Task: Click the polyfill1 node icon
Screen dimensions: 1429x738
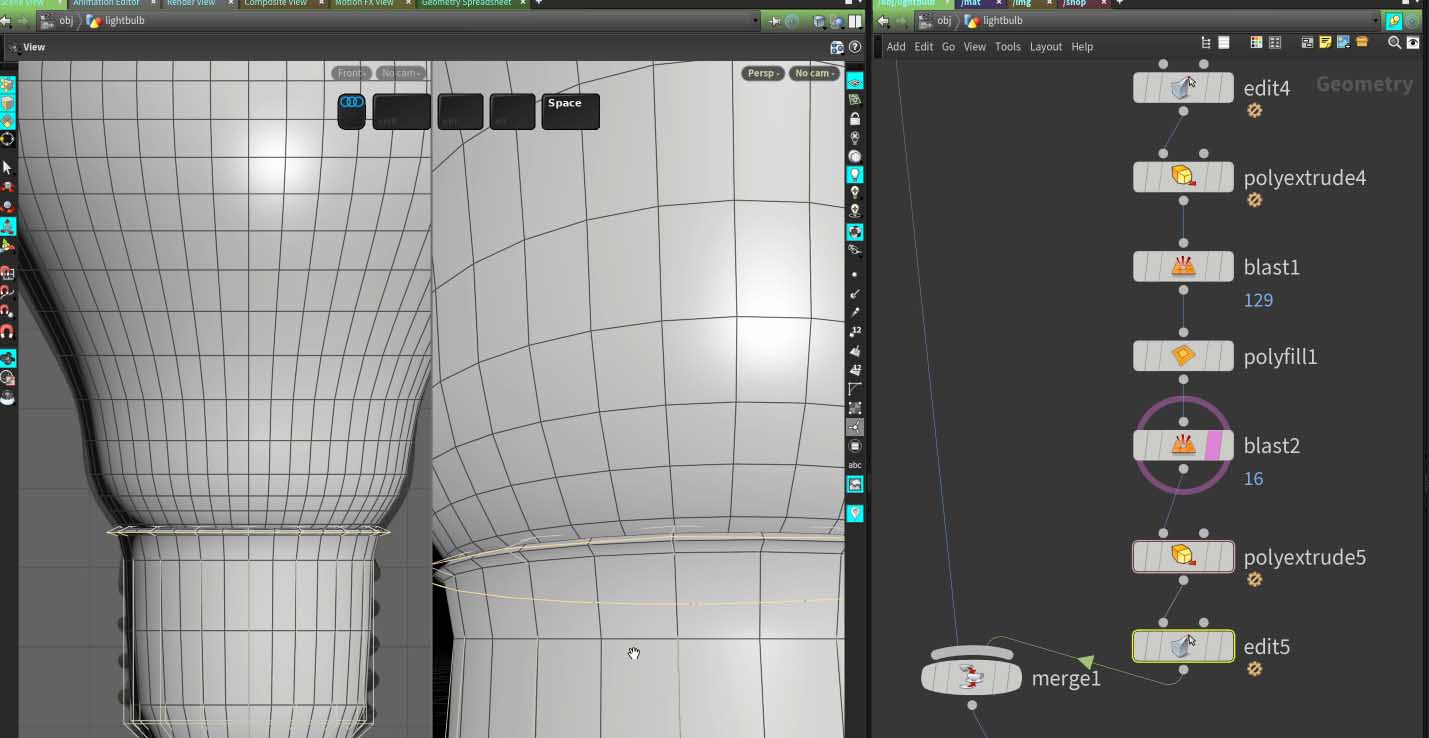Action: pos(1183,356)
